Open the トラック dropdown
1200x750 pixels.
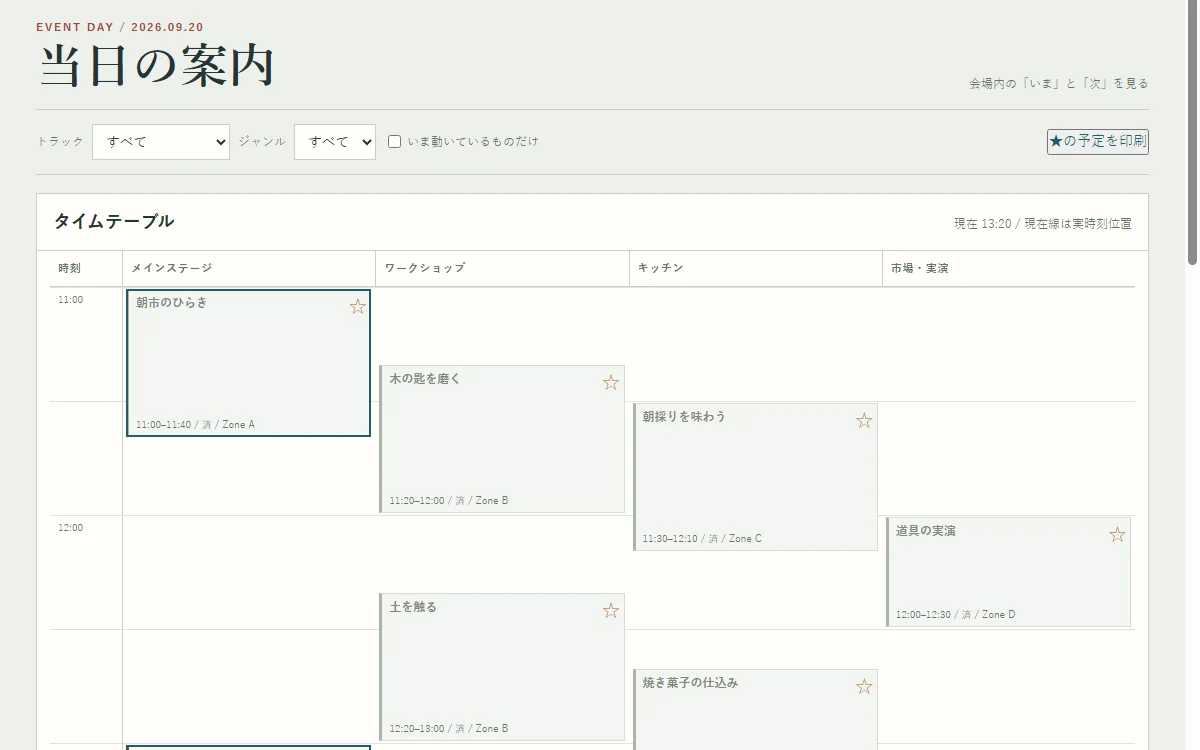tap(161, 142)
